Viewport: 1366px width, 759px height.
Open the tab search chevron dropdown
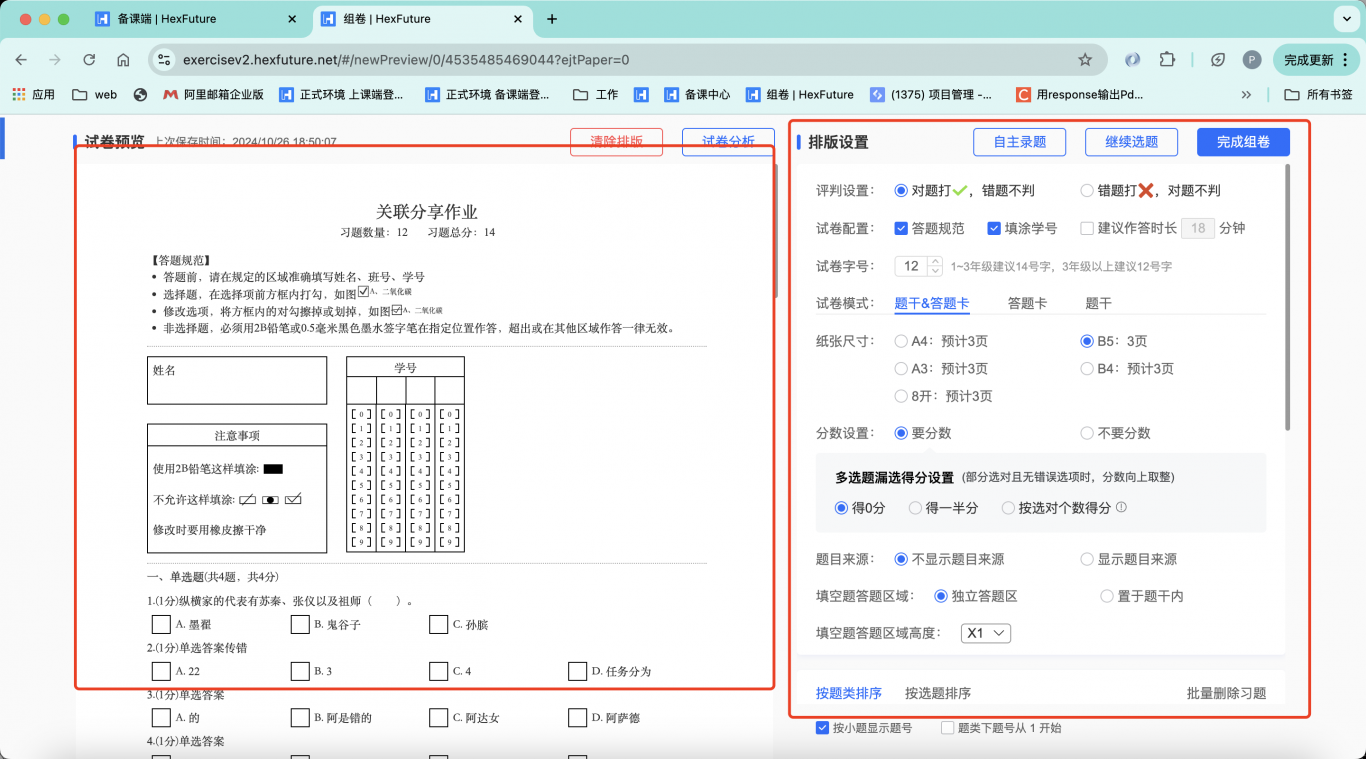pos(1345,19)
